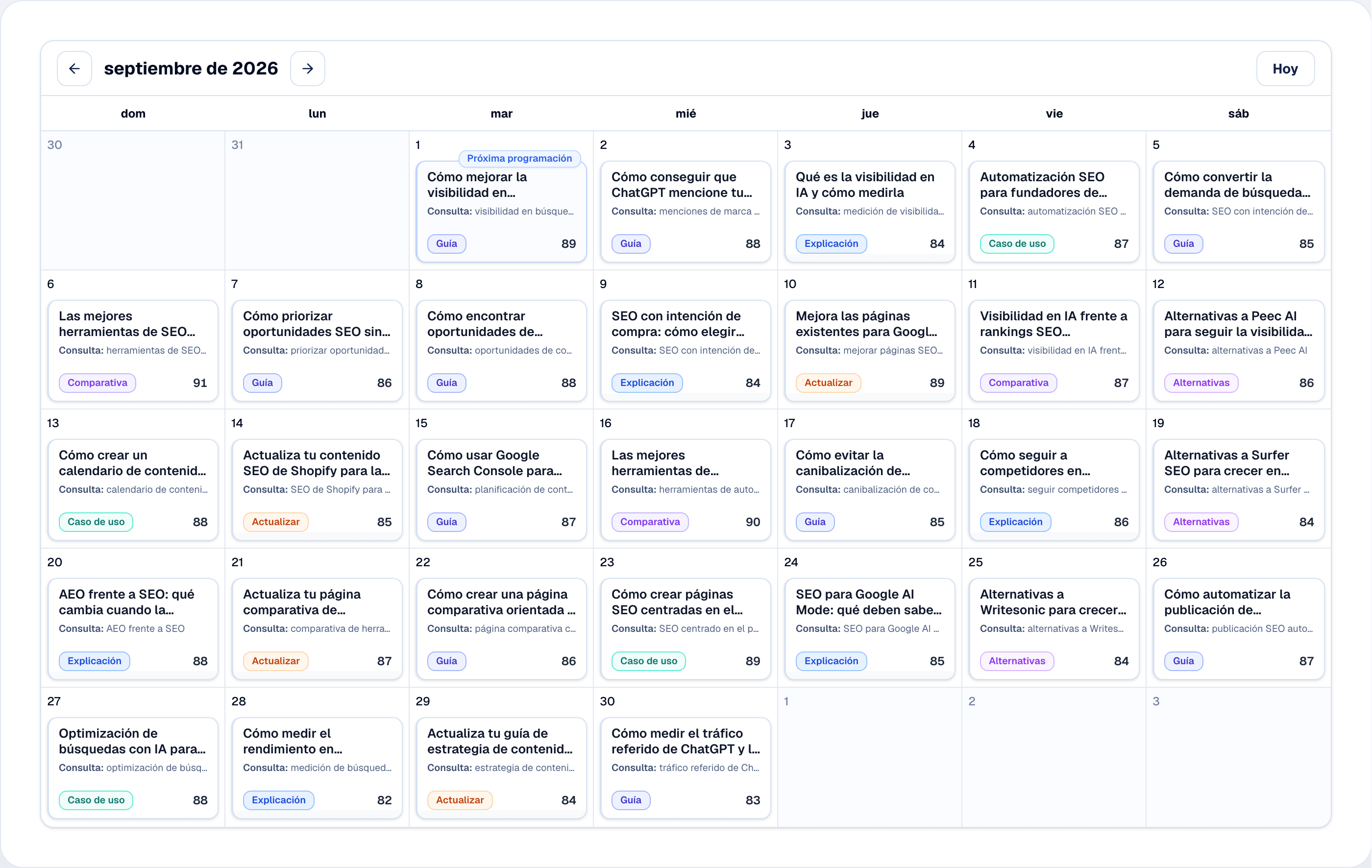The image size is (1372, 868).
Task: Go to next month with right arrow
Action: [308, 69]
